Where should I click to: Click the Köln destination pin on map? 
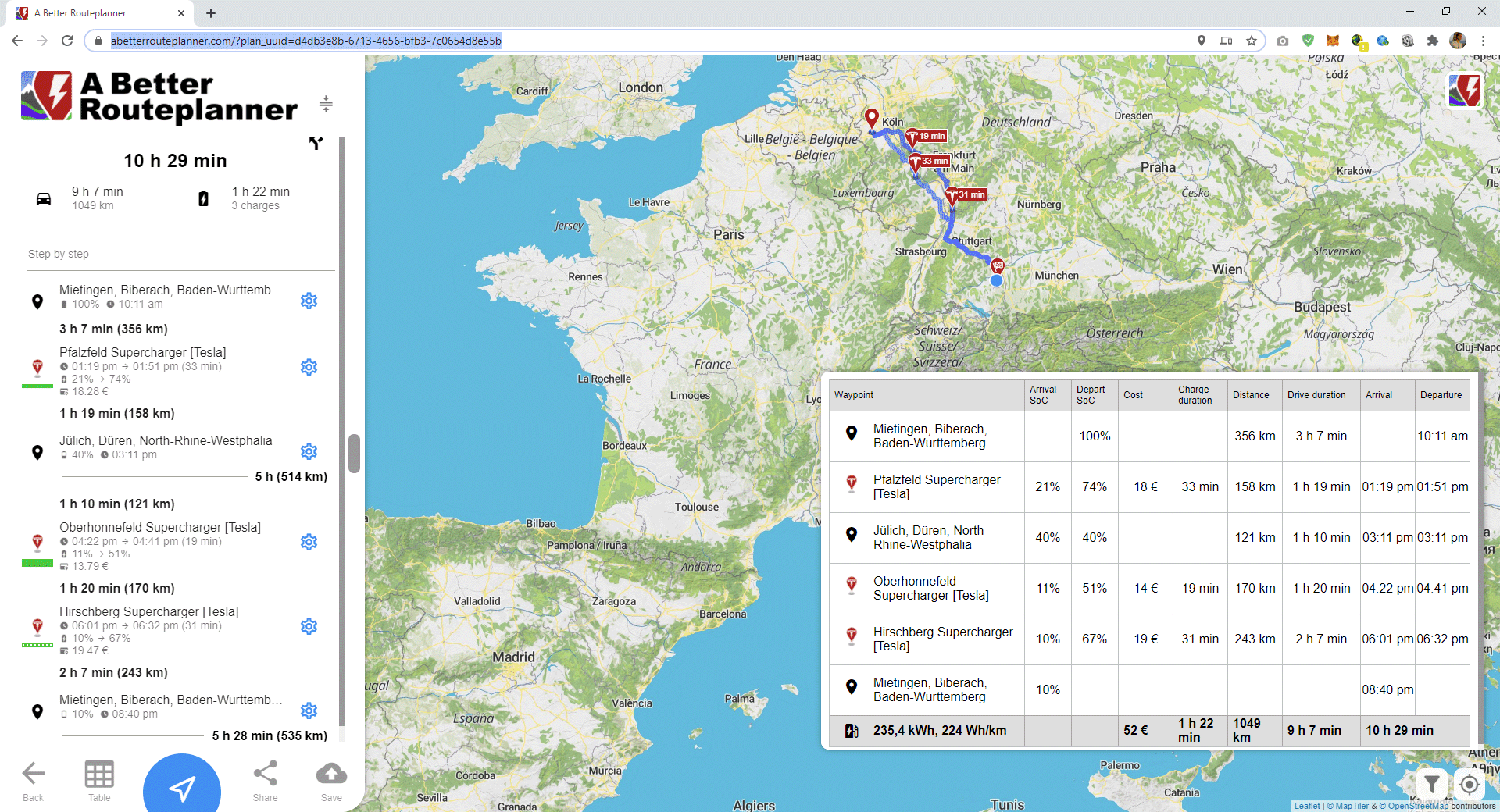(x=872, y=119)
